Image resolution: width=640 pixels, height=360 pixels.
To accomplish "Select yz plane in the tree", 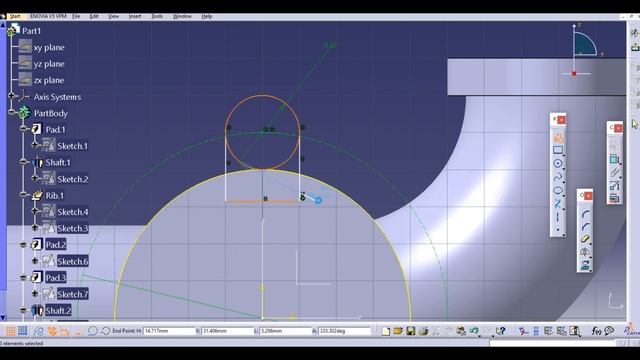I will (x=49, y=64).
